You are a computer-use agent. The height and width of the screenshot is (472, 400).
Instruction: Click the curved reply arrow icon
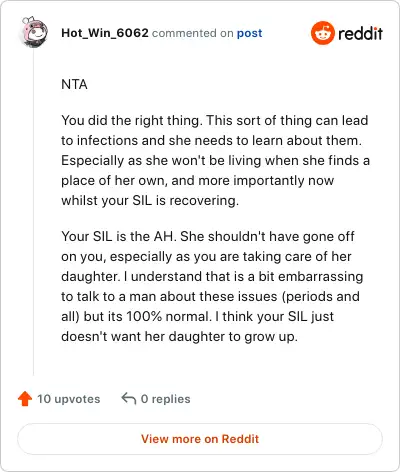point(129,398)
